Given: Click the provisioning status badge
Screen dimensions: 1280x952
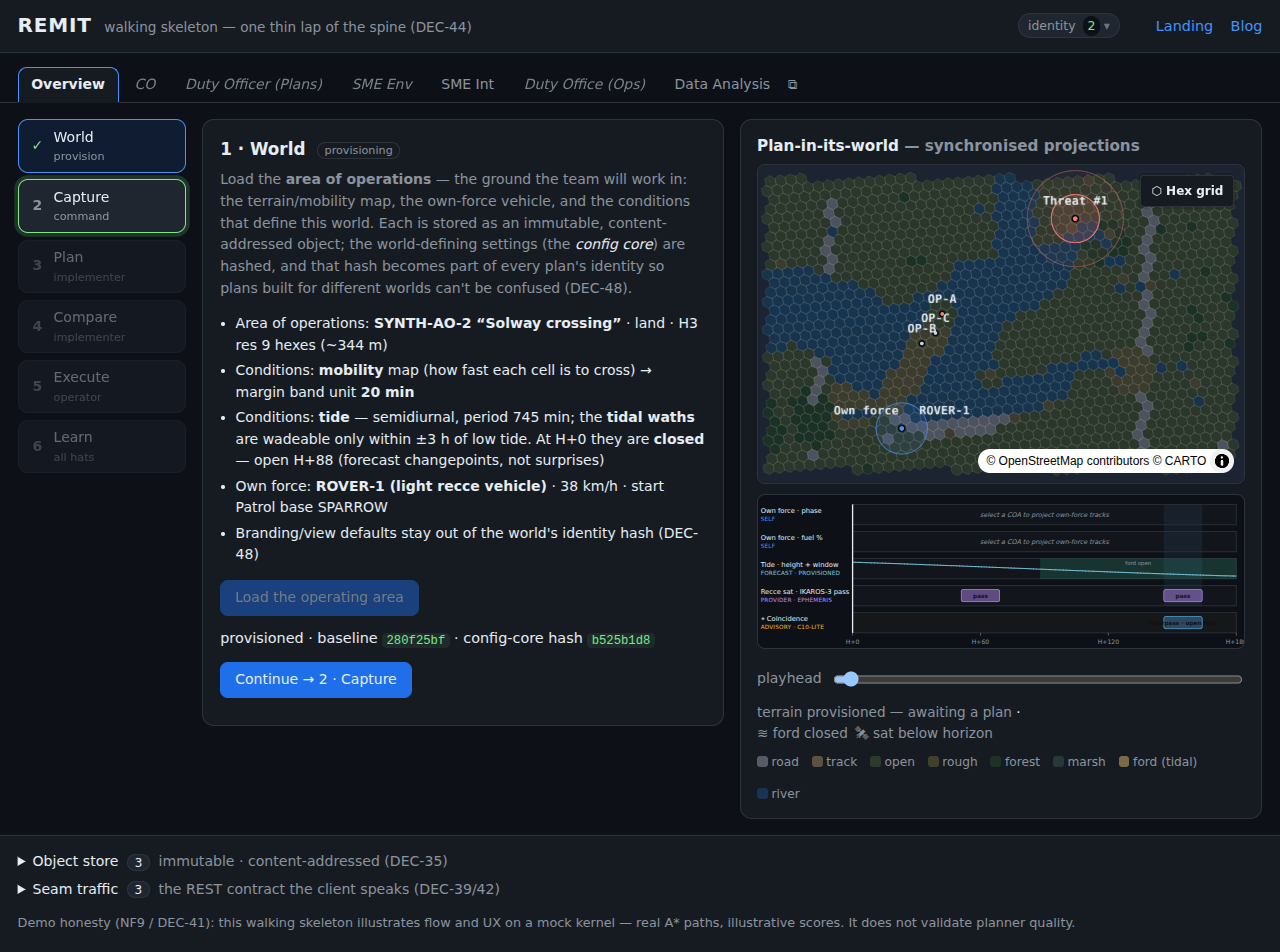Looking at the screenshot, I should (358, 150).
